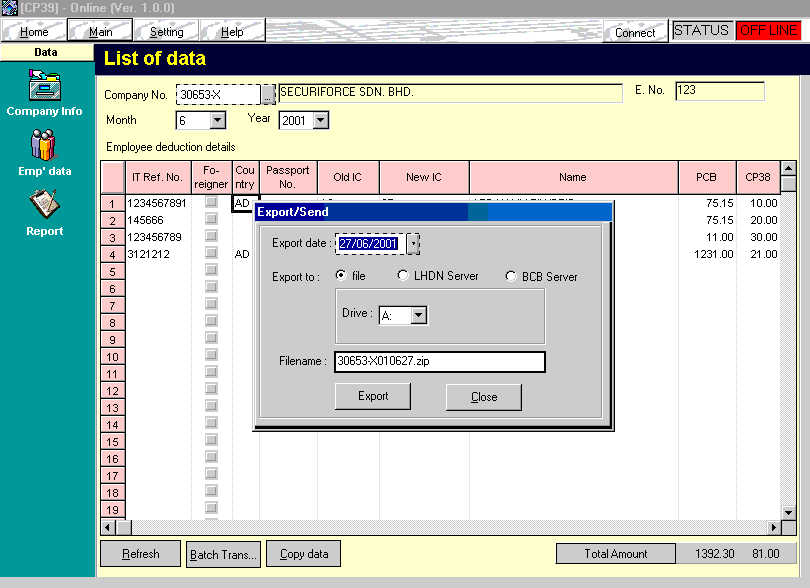Open the Drive selection dropdown
The image size is (810, 588).
419,315
